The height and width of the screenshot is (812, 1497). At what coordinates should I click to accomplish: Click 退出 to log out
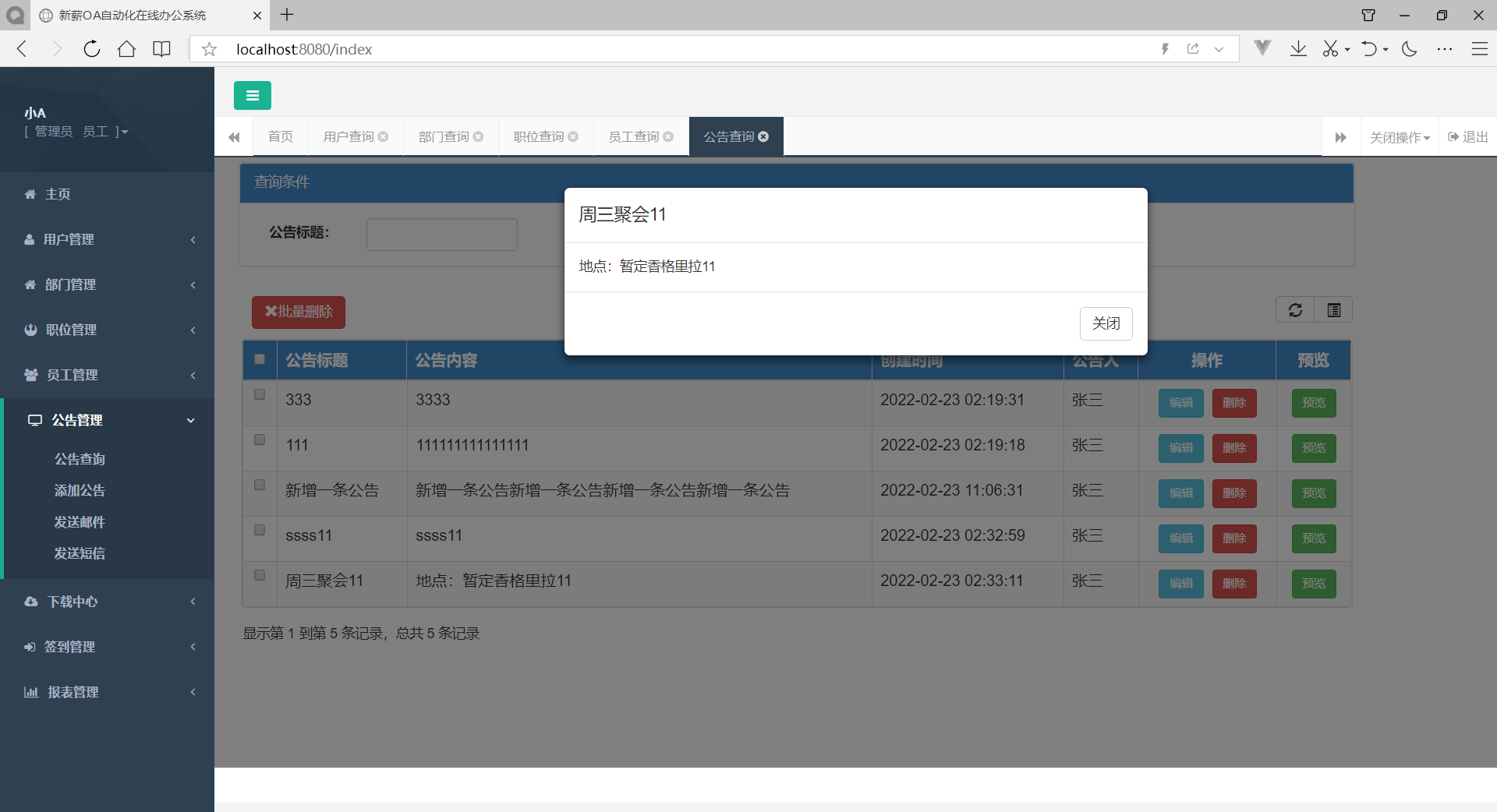coord(1468,137)
